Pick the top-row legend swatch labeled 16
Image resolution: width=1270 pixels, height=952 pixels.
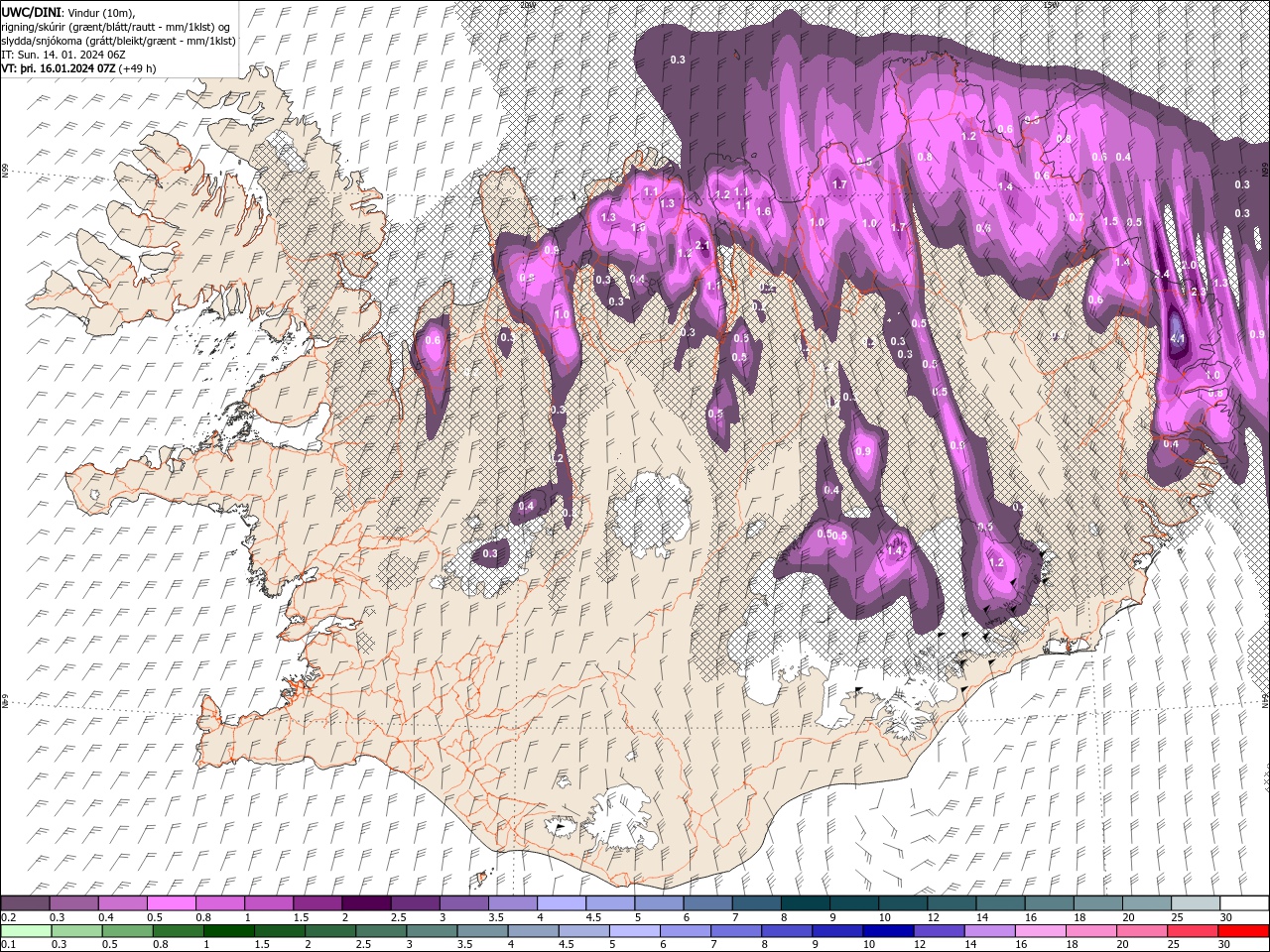point(1050,903)
